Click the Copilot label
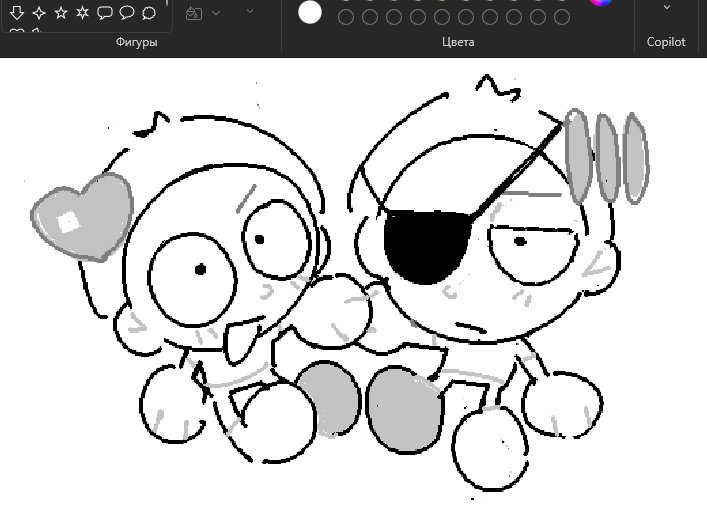This screenshot has width=707, height=513. (666, 42)
